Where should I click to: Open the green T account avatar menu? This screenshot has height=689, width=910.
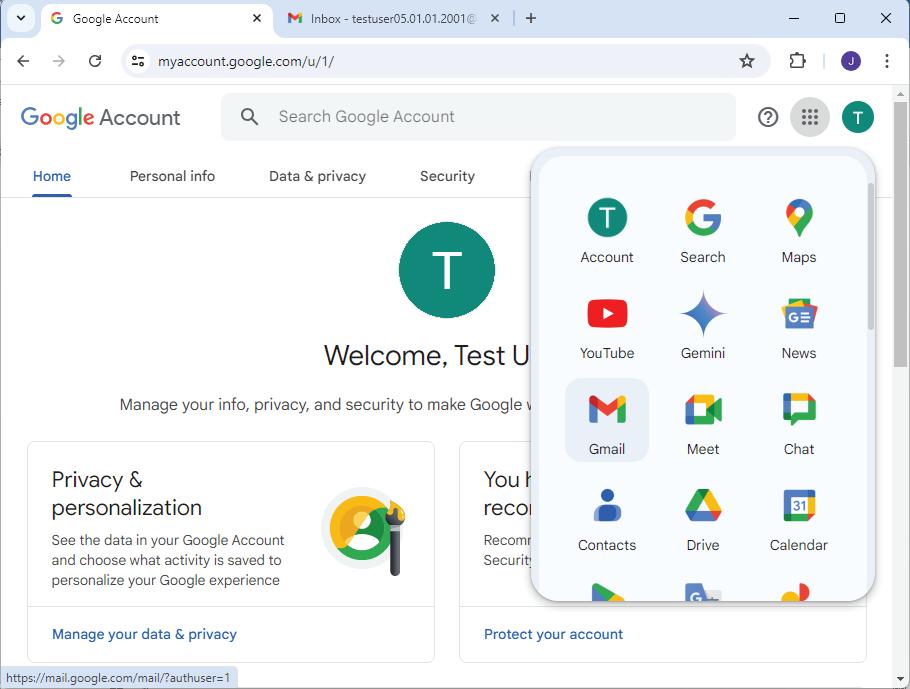(858, 117)
